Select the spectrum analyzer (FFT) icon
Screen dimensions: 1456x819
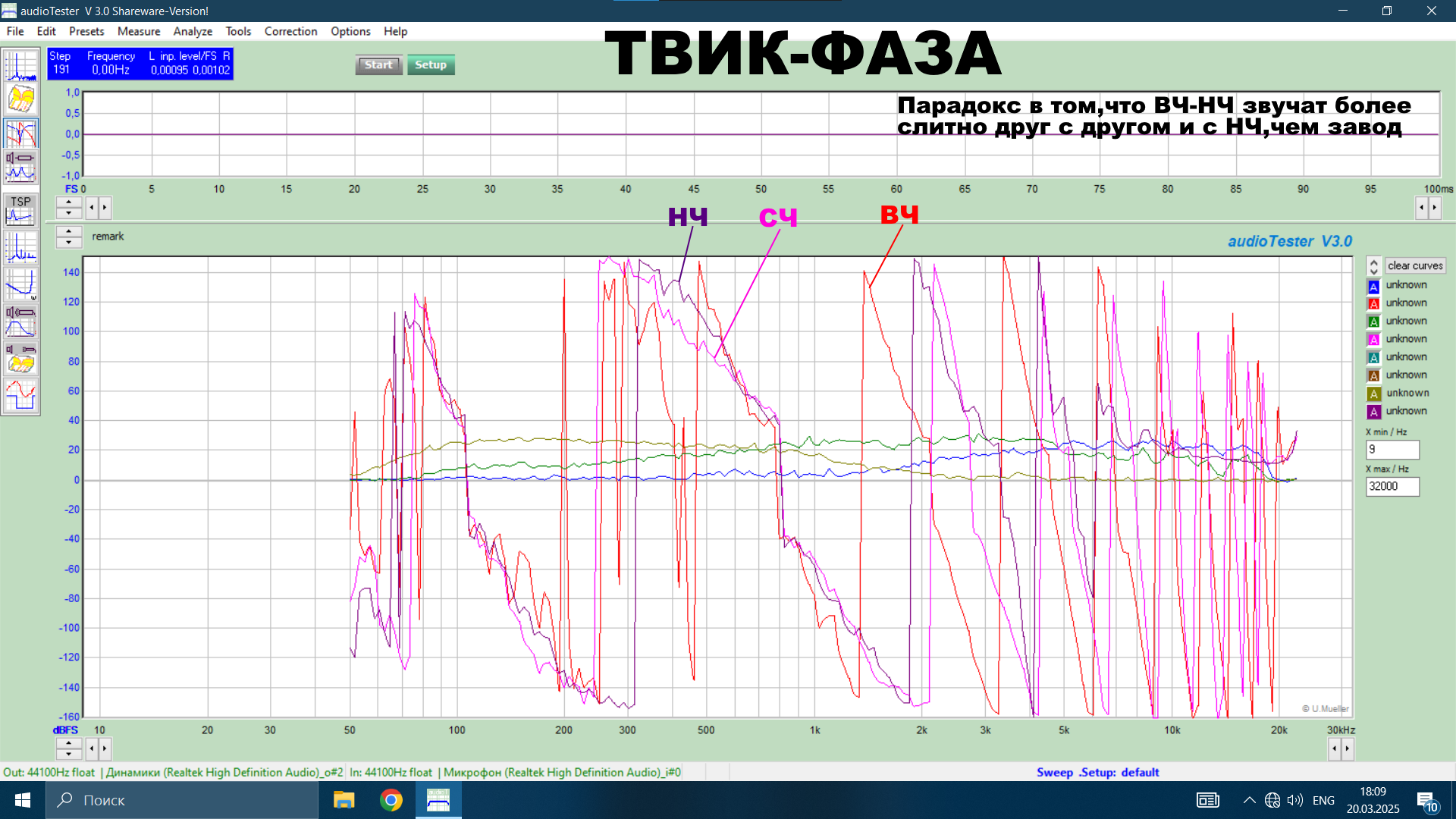20,66
